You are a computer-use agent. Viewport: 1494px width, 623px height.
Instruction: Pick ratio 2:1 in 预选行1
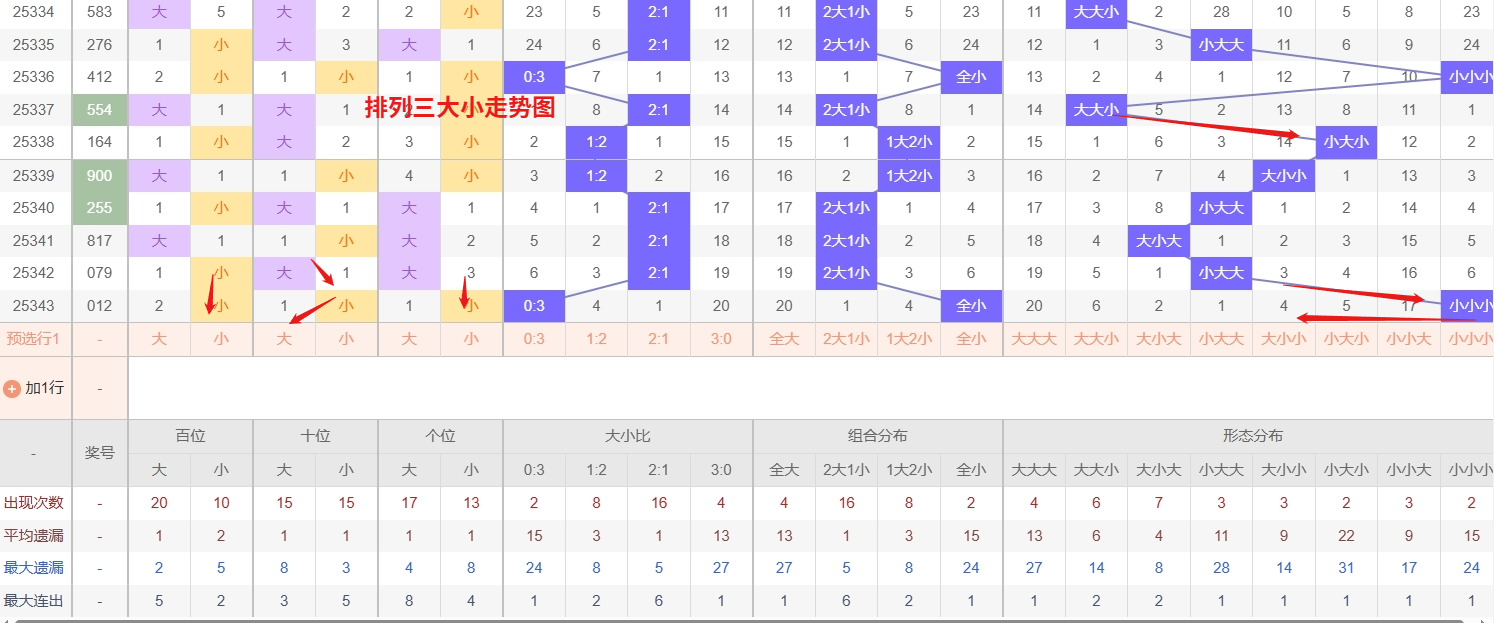point(659,339)
